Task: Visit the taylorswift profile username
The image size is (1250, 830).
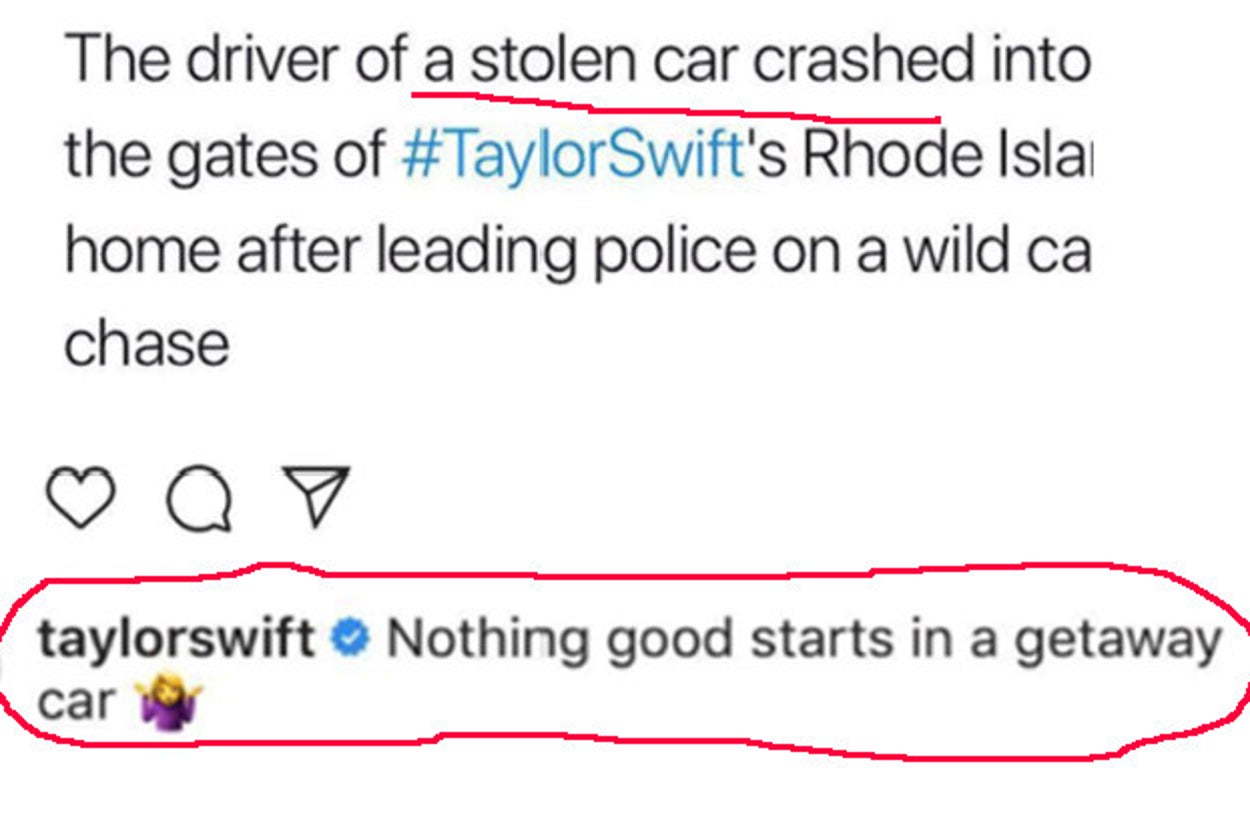Action: (x=176, y=638)
